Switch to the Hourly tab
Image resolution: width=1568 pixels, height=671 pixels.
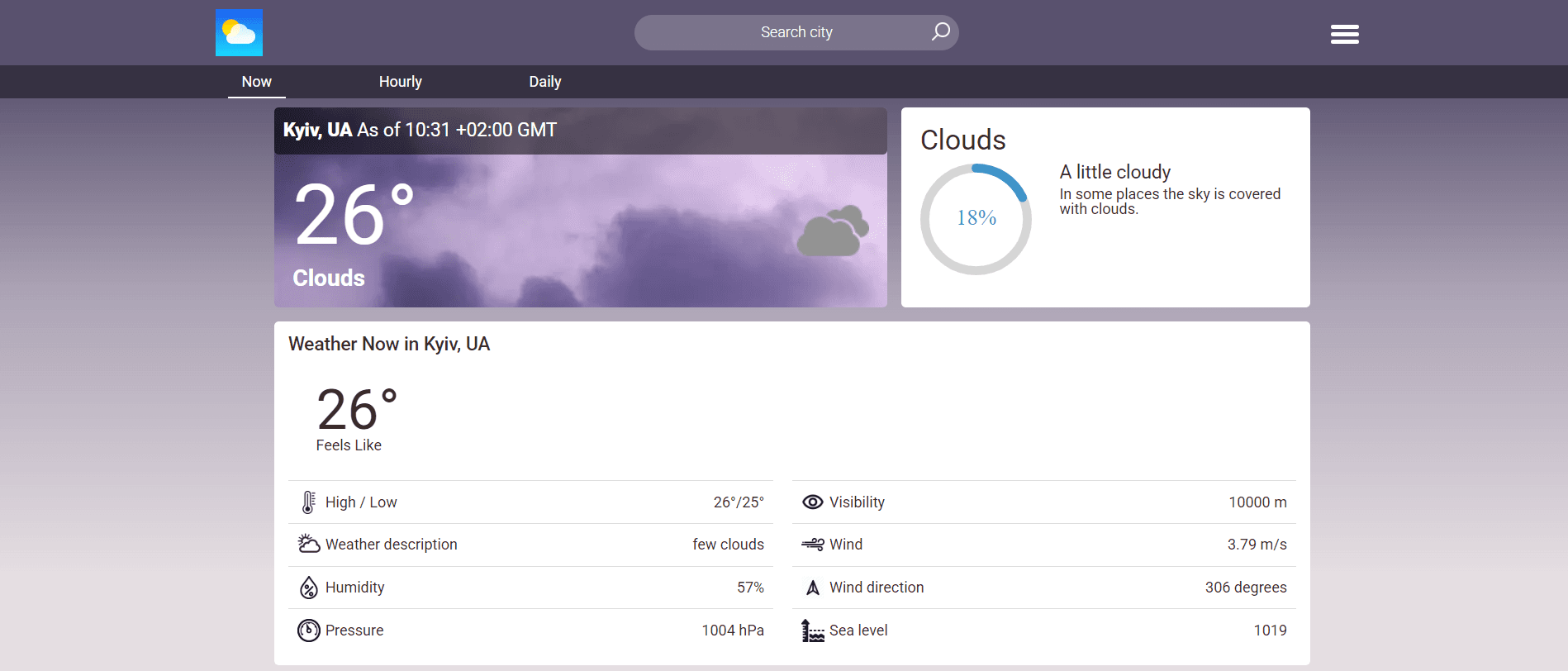coord(401,82)
